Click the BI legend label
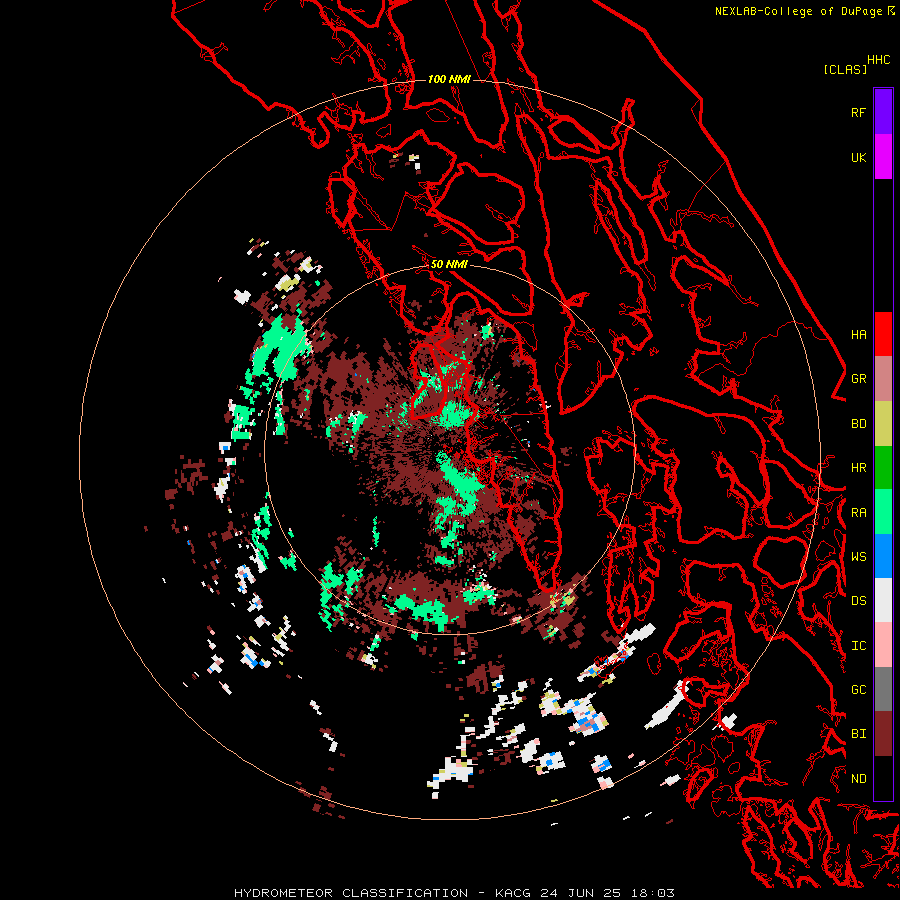The width and height of the screenshot is (900, 900). click(x=858, y=734)
